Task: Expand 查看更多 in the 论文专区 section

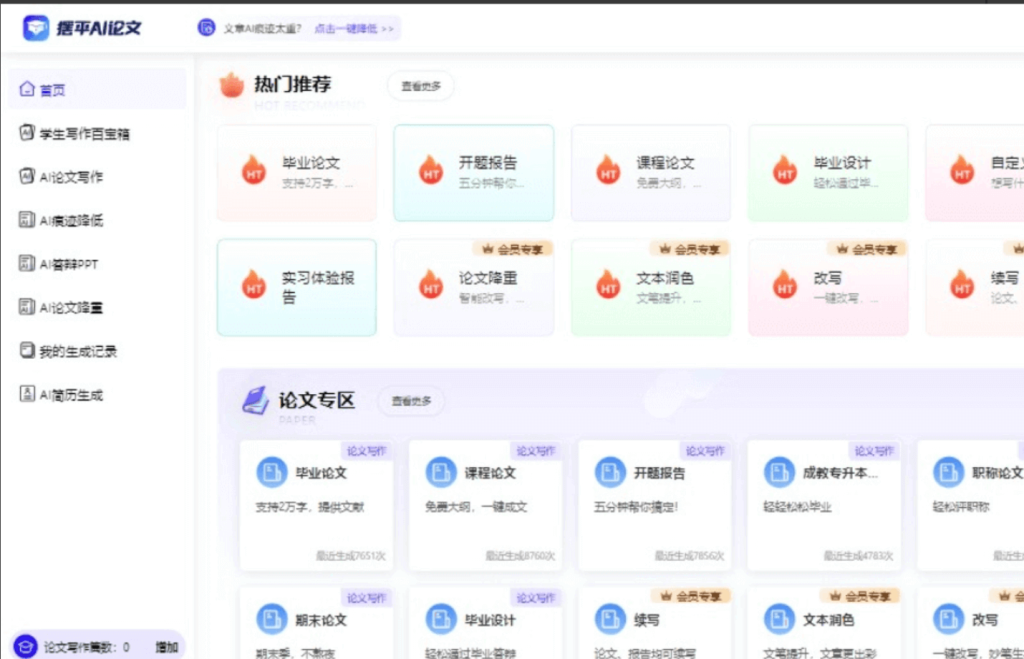Action: [411, 399]
